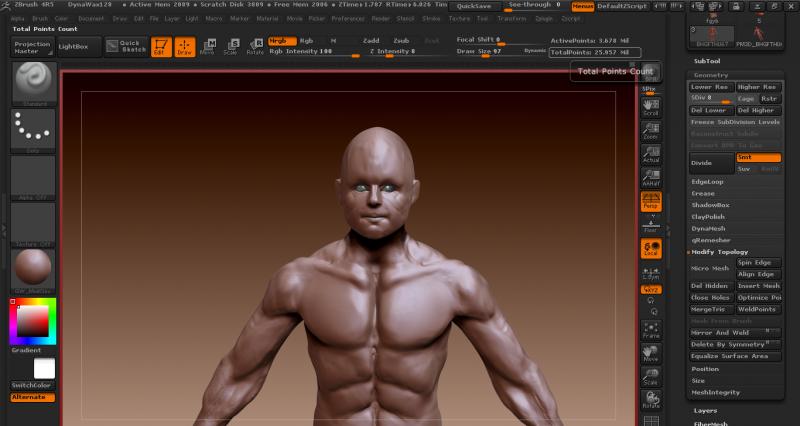The image size is (800, 426).
Task: Collapse the Geometry sub-palette
Action: 711,75
